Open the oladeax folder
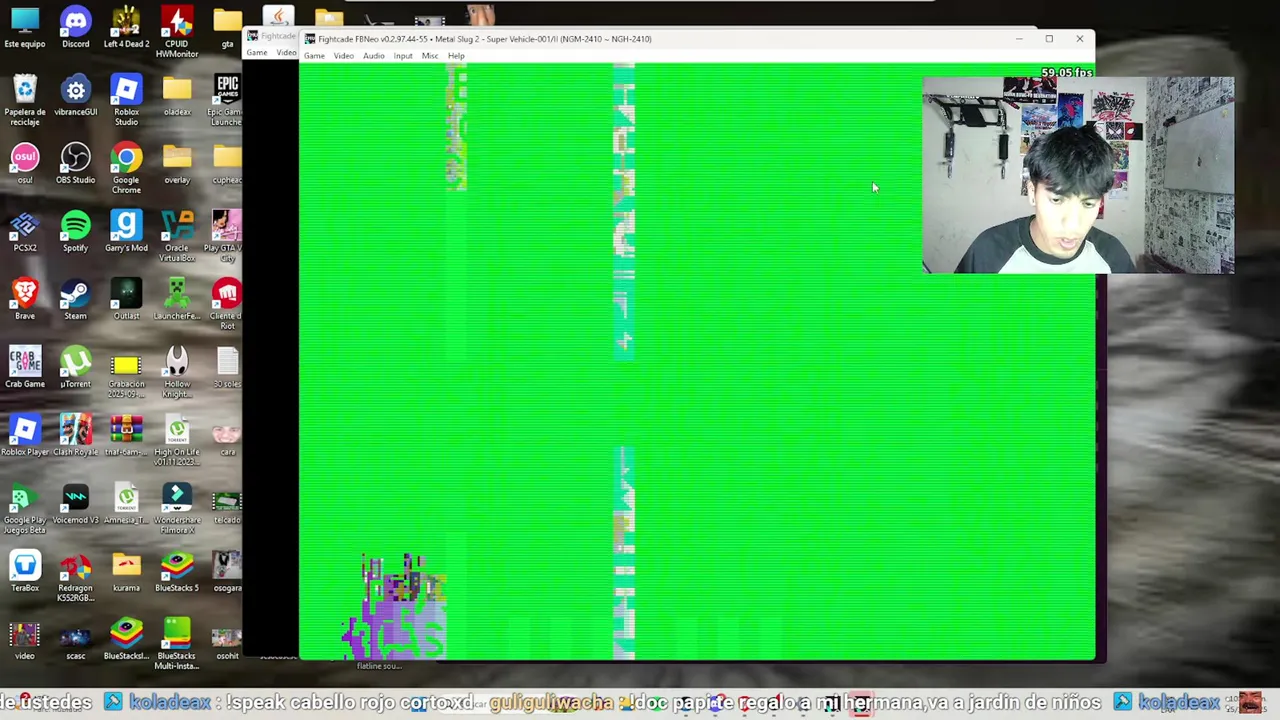1280x720 pixels. tap(177, 96)
